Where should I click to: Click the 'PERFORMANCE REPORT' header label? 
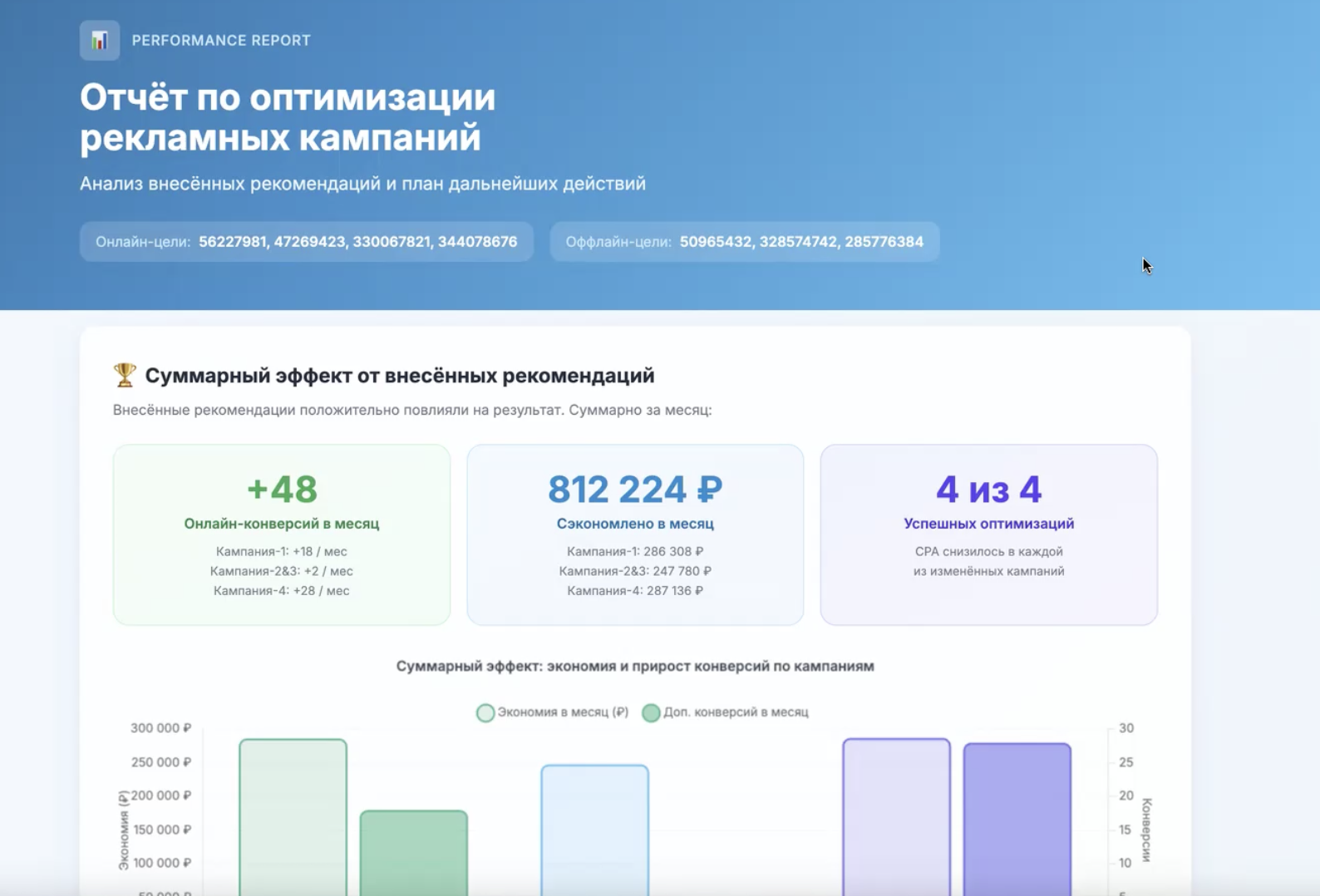[x=221, y=40]
